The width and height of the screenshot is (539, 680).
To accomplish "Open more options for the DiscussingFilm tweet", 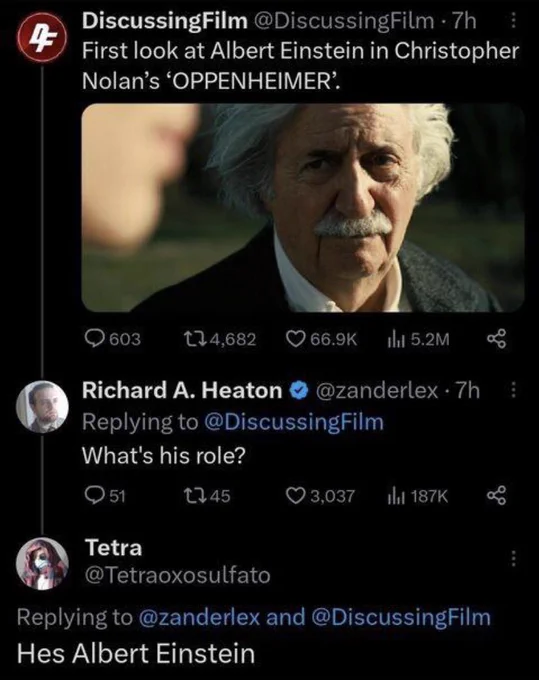I will (x=513, y=20).
